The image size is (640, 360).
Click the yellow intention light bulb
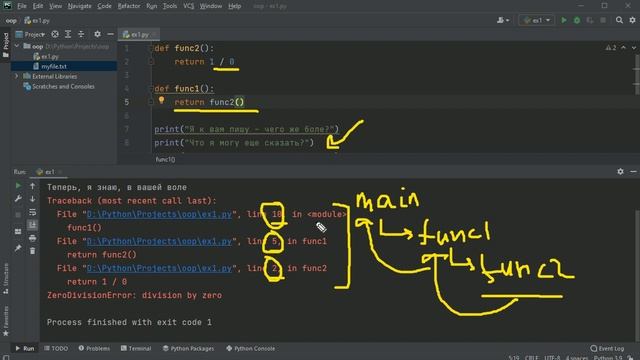point(161,100)
